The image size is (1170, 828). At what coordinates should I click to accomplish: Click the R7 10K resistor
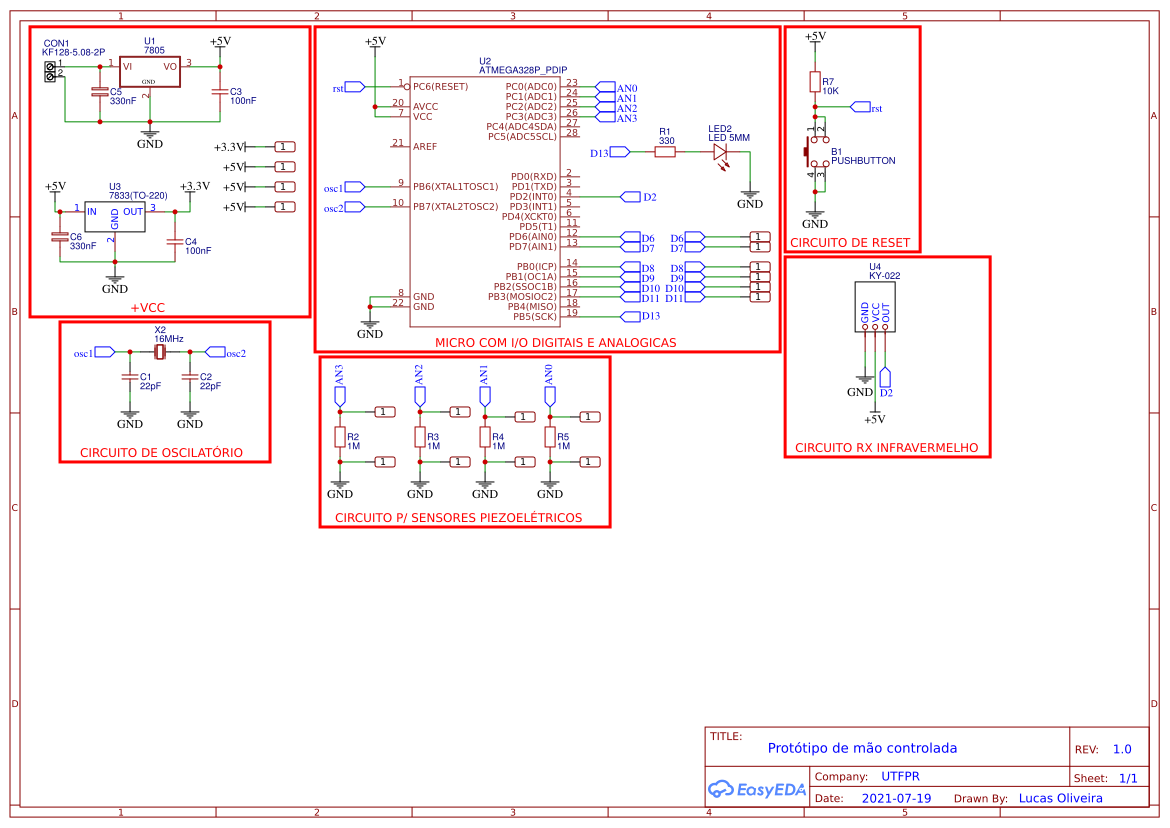pyautogui.click(x=815, y=81)
